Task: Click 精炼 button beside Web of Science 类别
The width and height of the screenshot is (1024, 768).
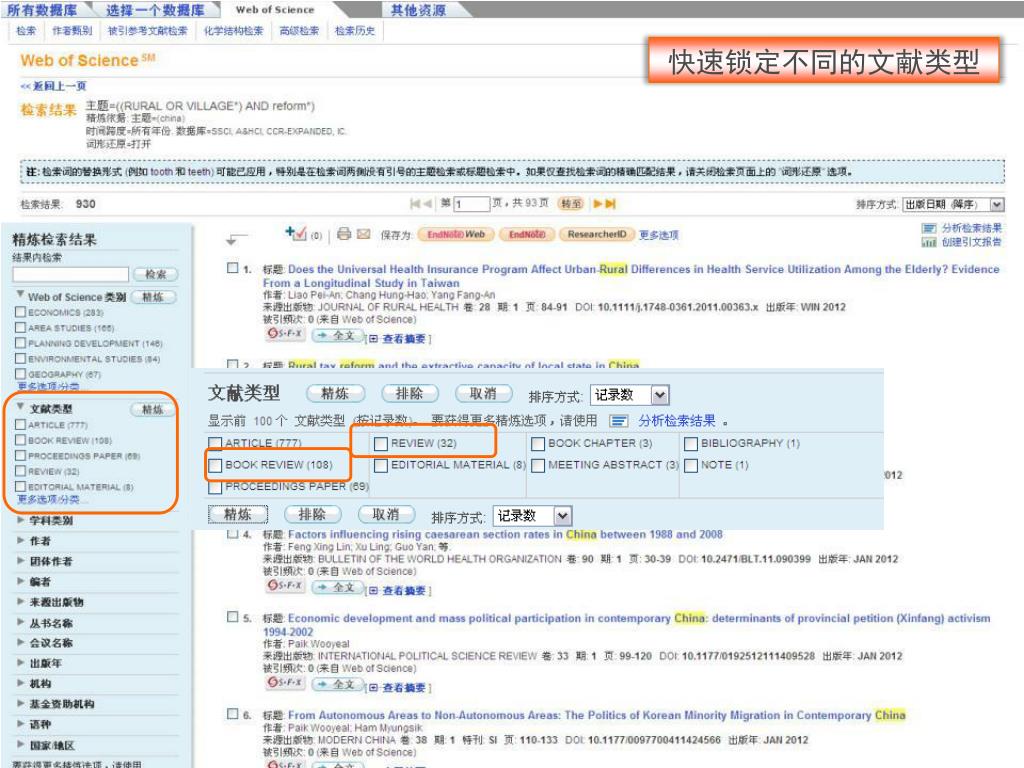Action: click(153, 297)
